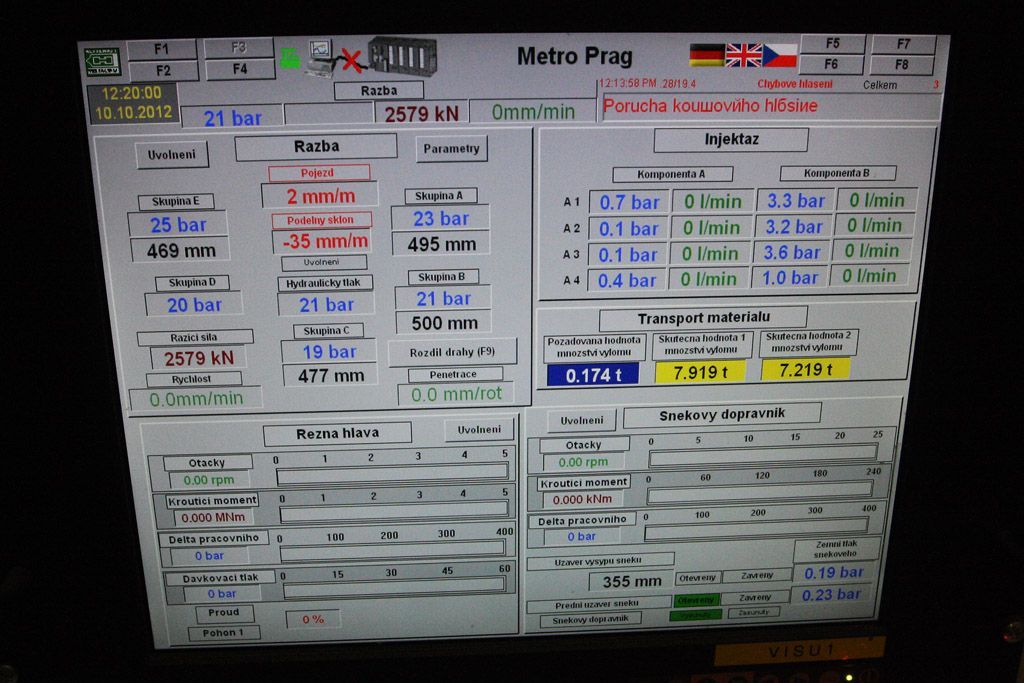Click the yellow 7.219 t value
Viewport: 1024px width, 683px height.
click(806, 370)
